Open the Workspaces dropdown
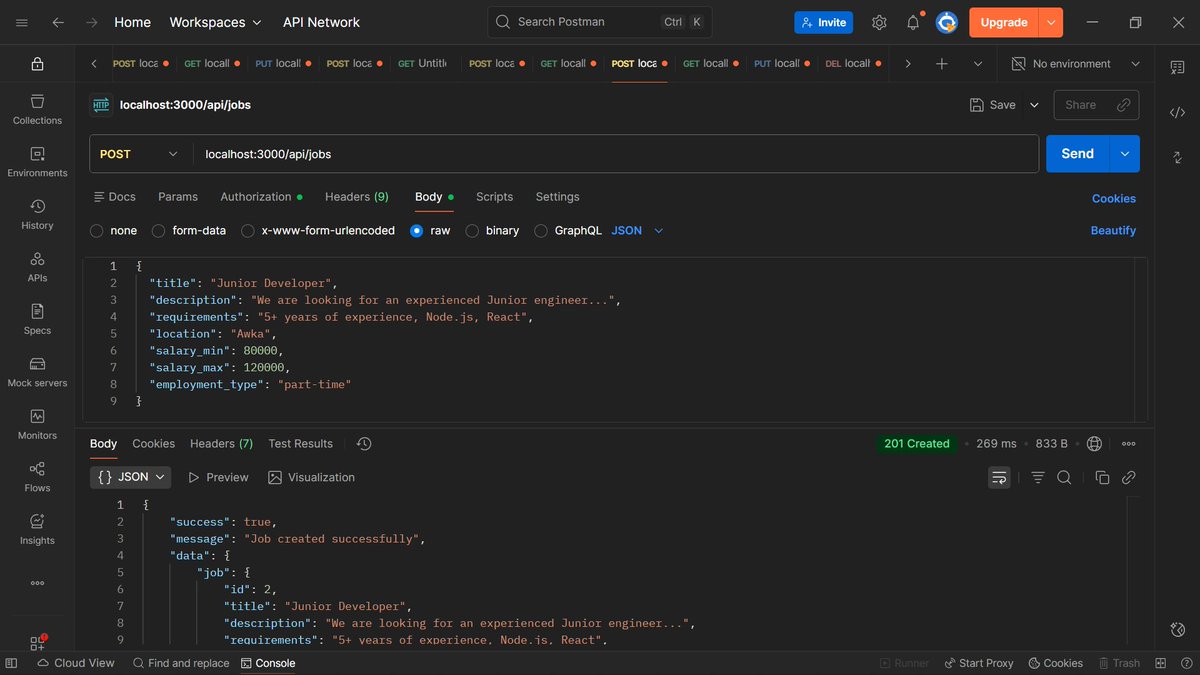The width and height of the screenshot is (1200, 675). (x=215, y=22)
